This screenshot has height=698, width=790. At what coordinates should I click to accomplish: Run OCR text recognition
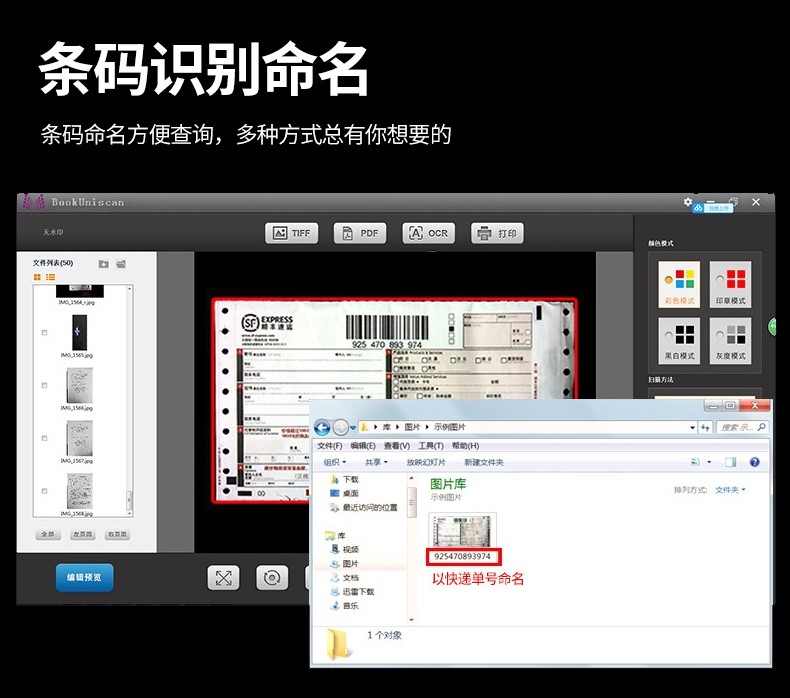(x=428, y=233)
